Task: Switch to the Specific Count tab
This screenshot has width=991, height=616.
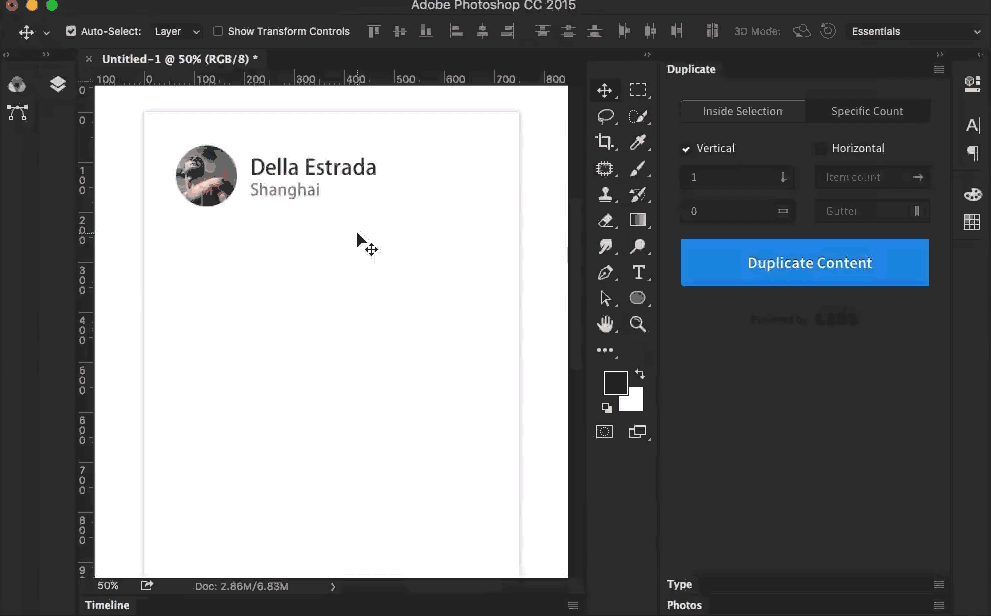Action: (867, 111)
